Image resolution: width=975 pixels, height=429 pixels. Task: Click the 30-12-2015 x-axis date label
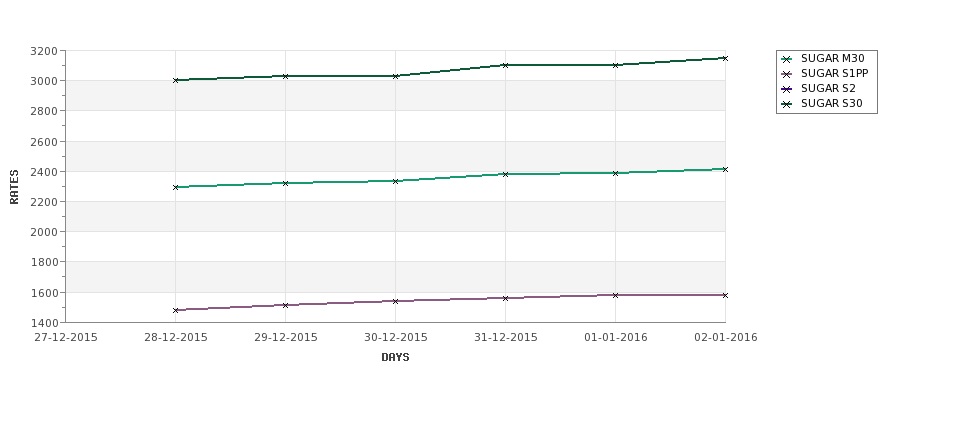pos(395,338)
